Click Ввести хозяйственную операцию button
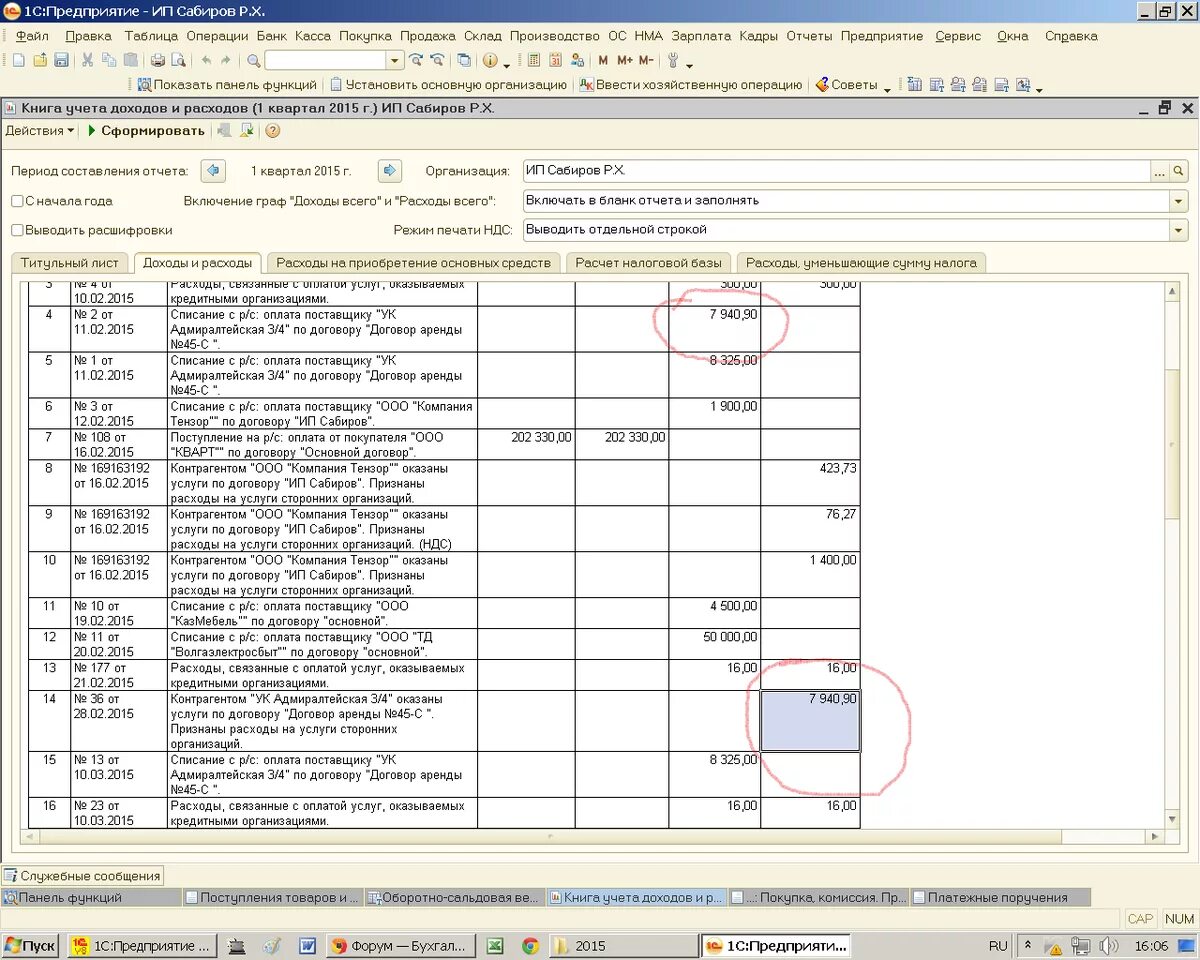This screenshot has height=960, width=1200. [690, 85]
